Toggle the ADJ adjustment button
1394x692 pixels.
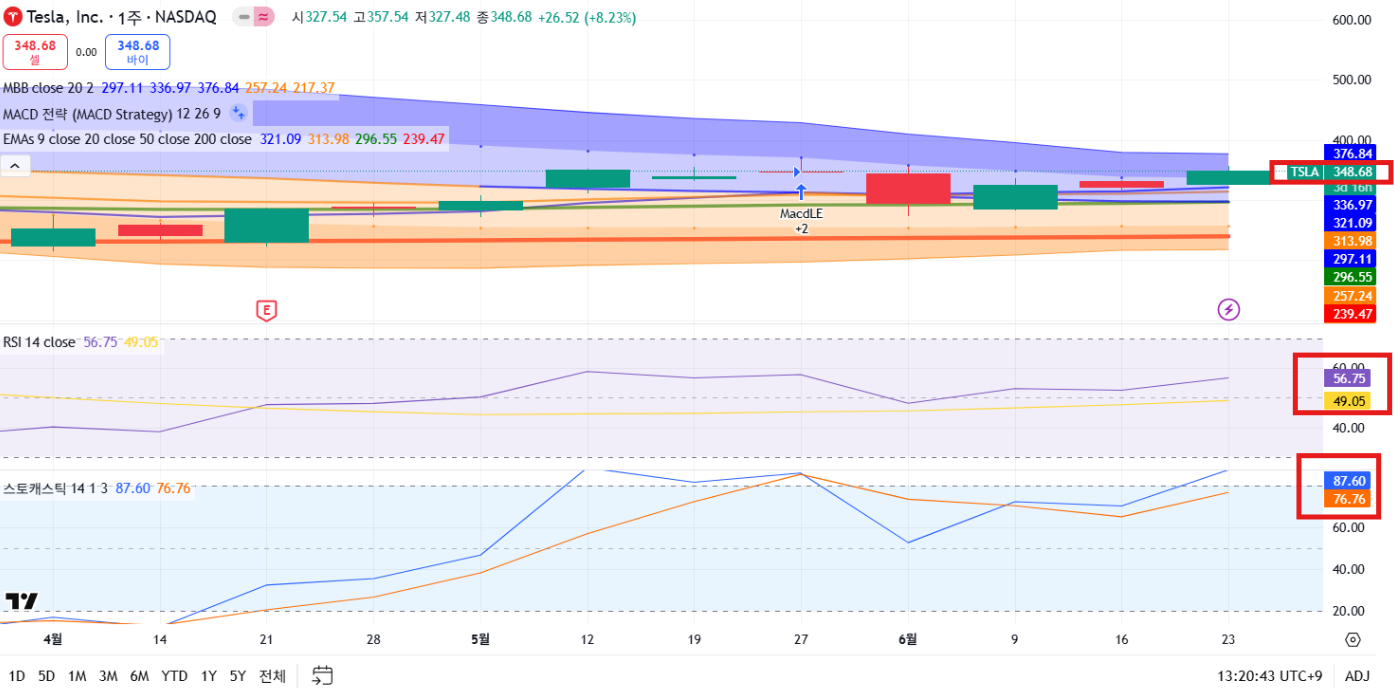pyautogui.click(x=1358, y=676)
